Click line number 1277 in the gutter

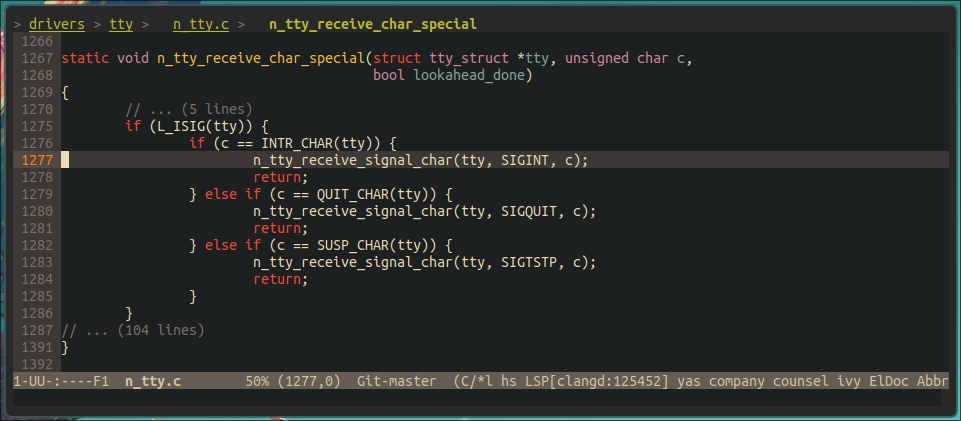pyautogui.click(x=37, y=160)
